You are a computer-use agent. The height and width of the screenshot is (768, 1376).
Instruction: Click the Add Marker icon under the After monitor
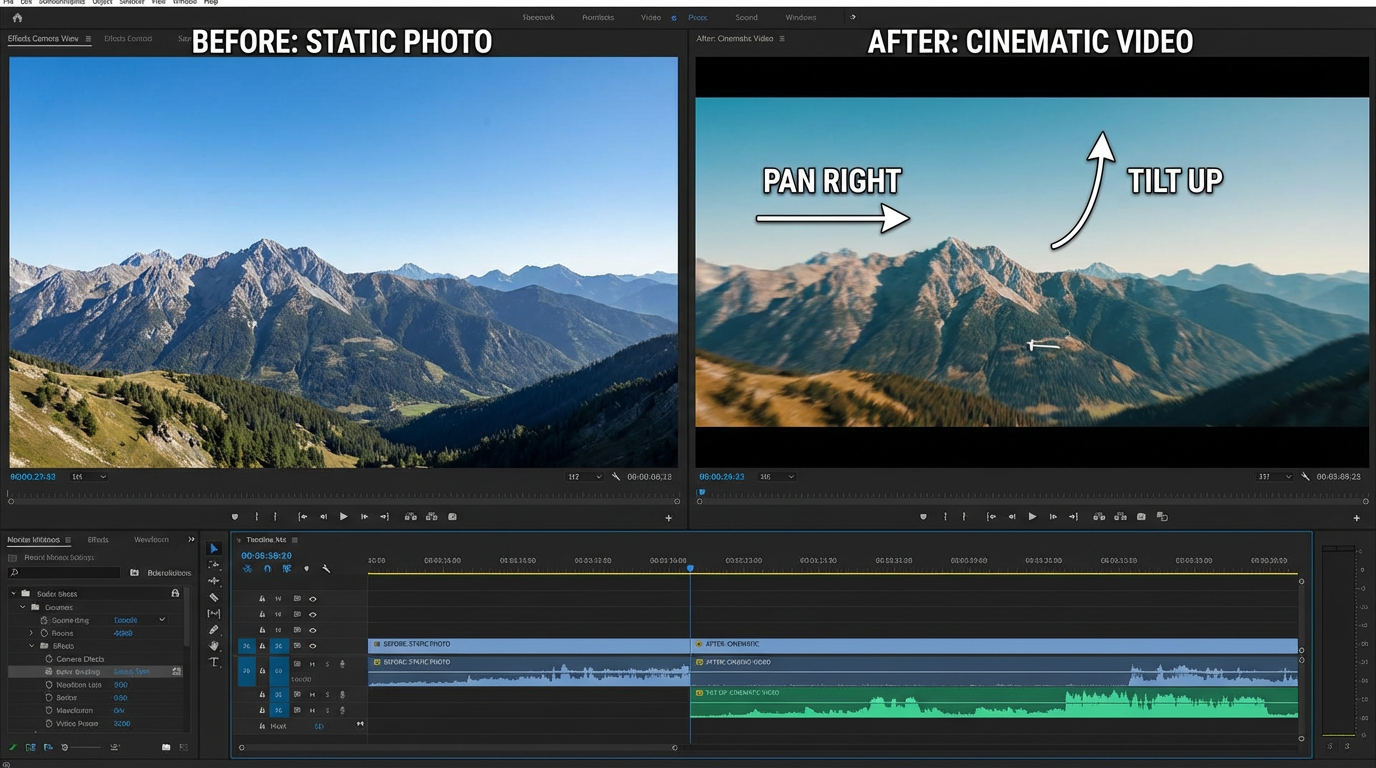[x=922, y=516]
